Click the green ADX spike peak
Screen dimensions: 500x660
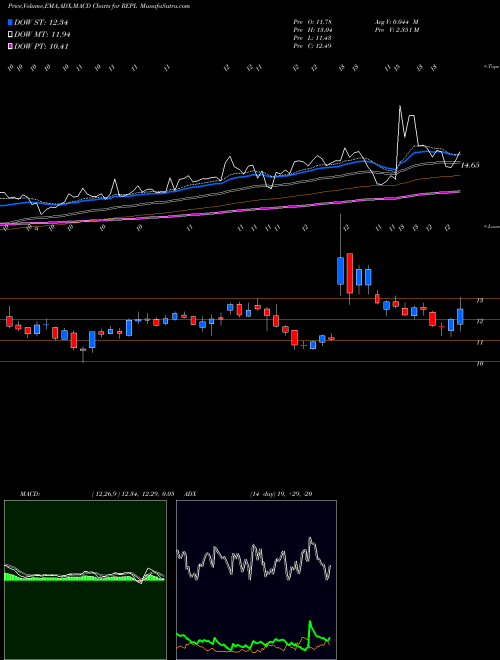coord(310,622)
